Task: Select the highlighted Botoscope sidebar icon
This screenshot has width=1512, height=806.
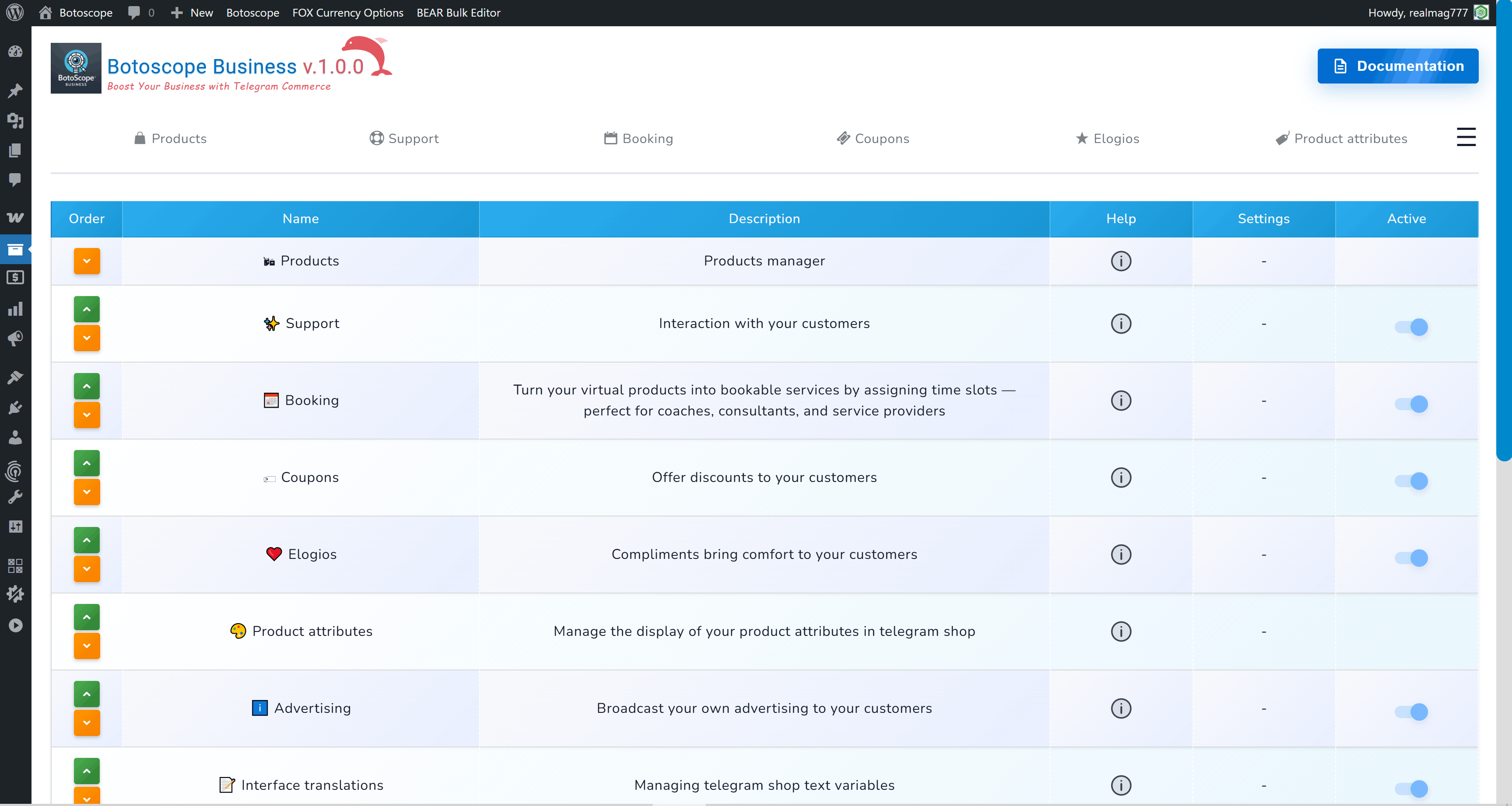Action: click(15, 249)
